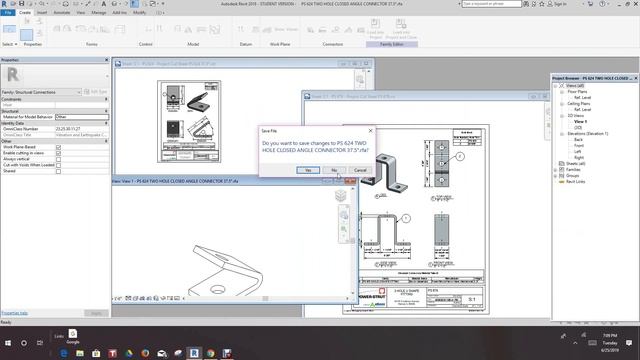Select the {3D} view item
The image size is (640, 360).
578,128
